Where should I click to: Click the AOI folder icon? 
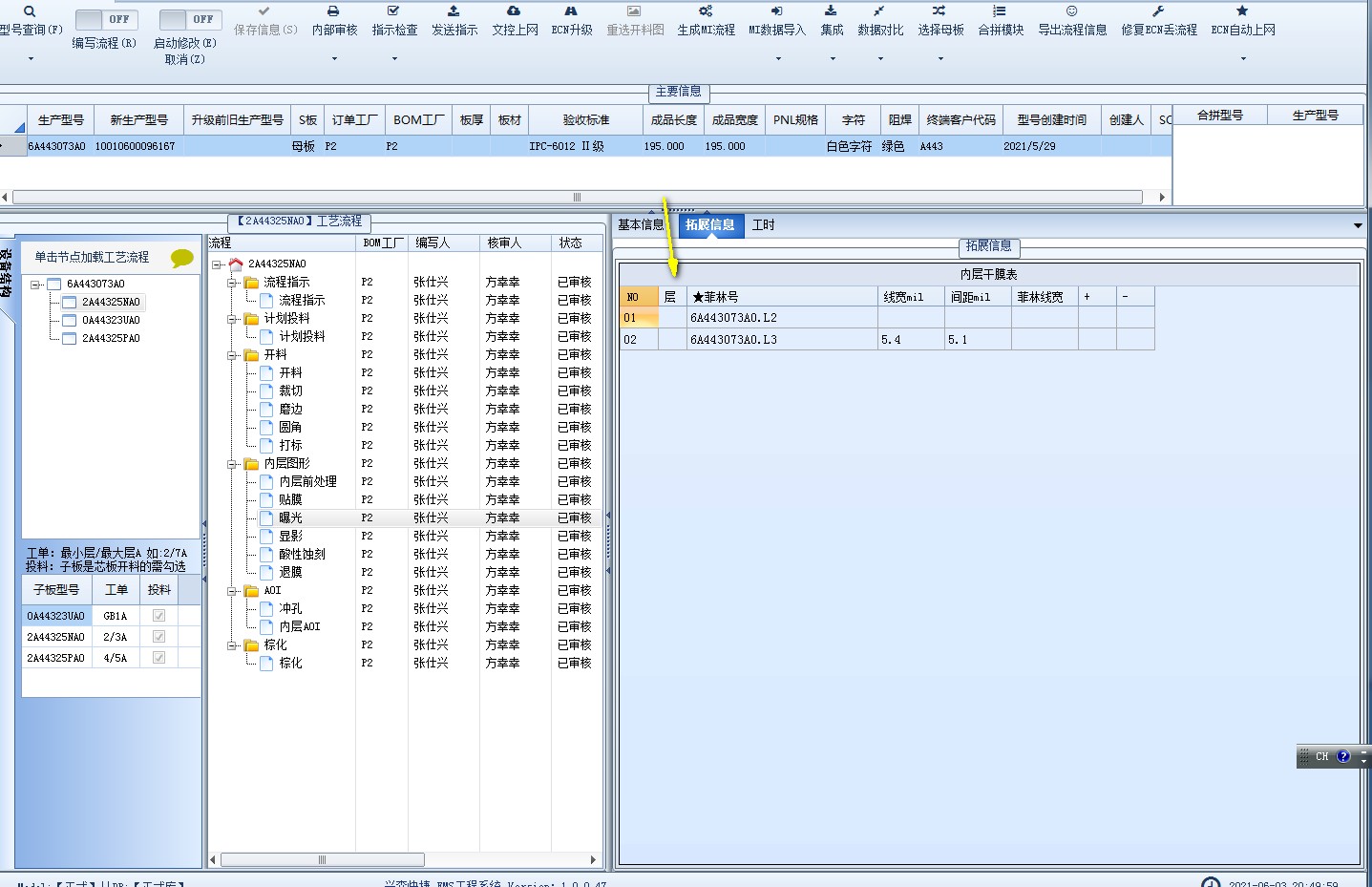[252, 590]
